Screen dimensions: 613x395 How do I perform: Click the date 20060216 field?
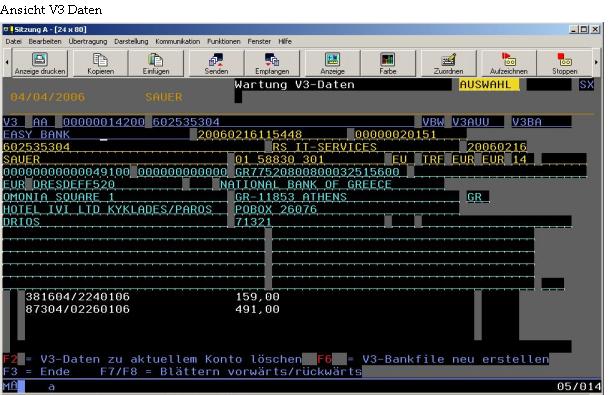(x=496, y=147)
